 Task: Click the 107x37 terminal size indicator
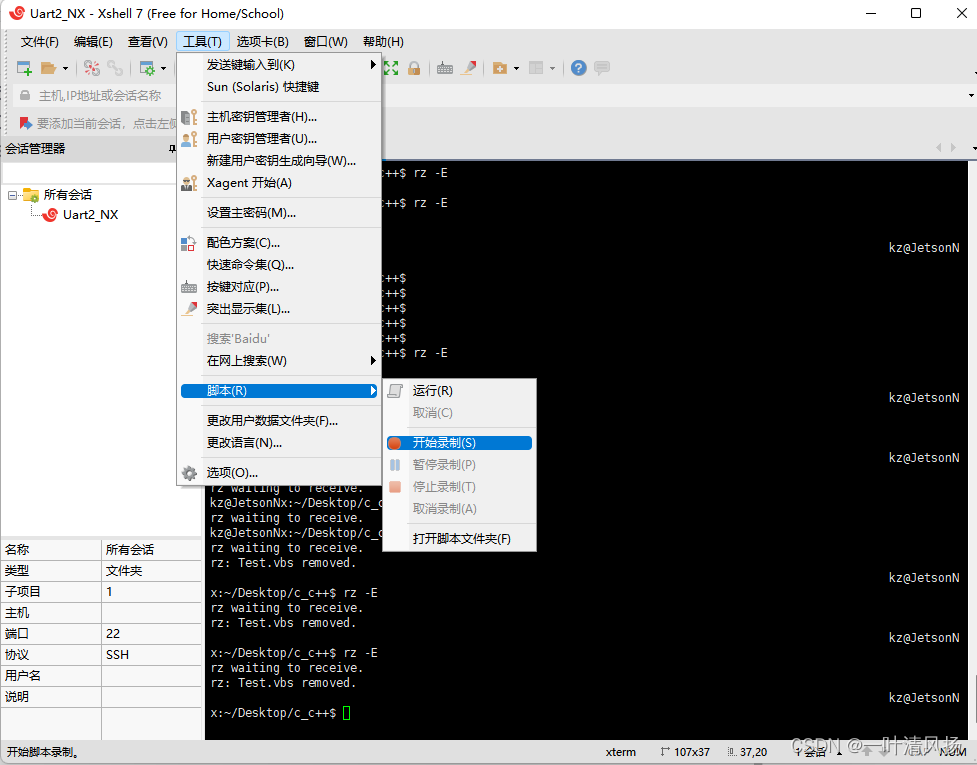click(685, 753)
